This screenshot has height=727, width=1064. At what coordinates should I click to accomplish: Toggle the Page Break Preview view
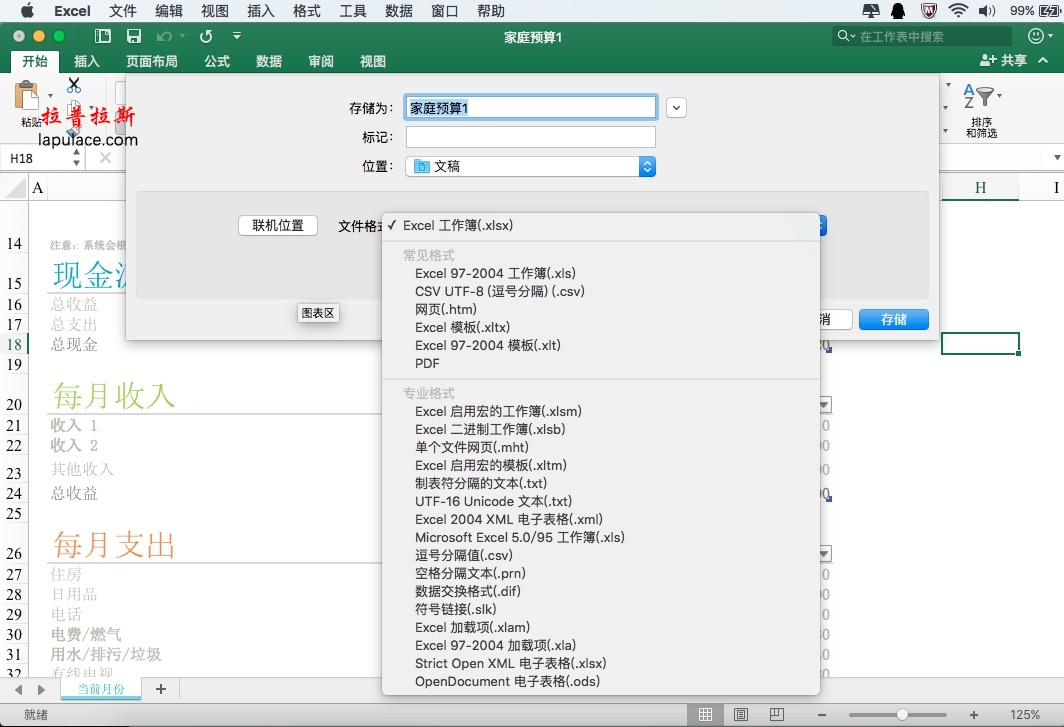[x=777, y=714]
